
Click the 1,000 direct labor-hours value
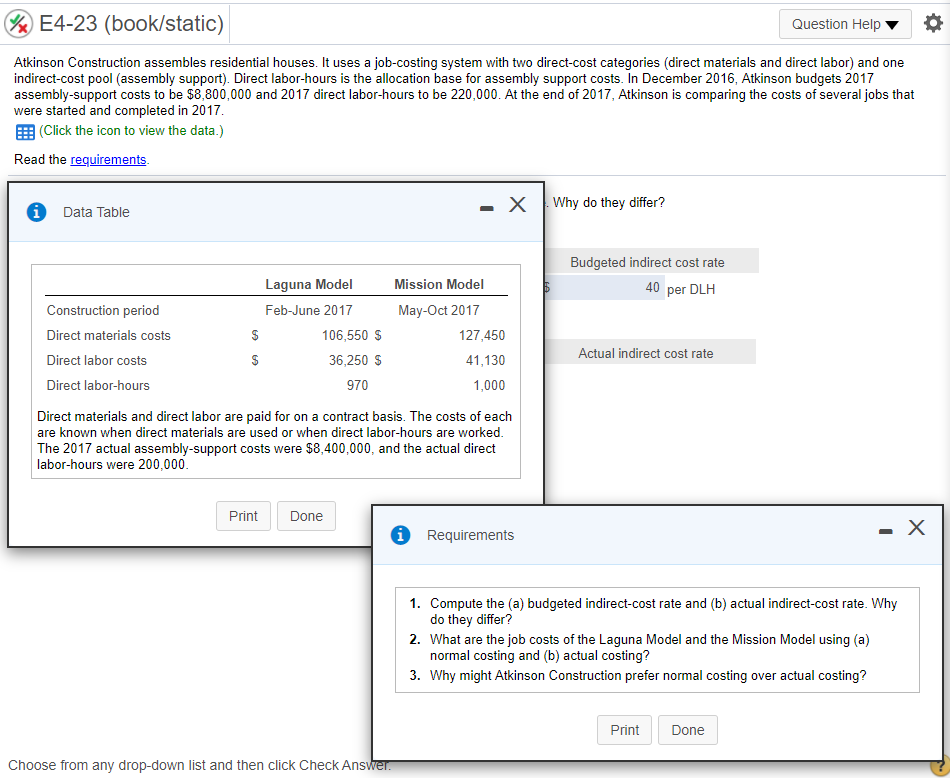(x=489, y=385)
